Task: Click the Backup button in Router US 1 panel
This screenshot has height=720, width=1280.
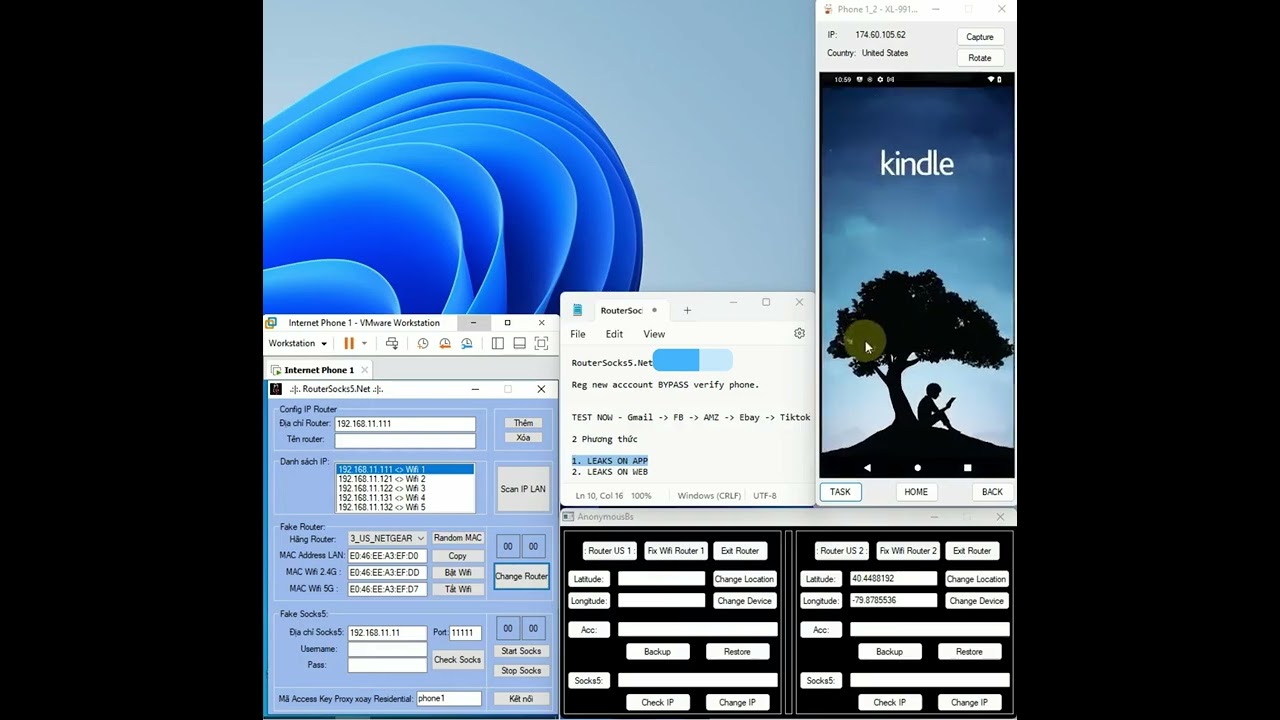Action: point(657,652)
